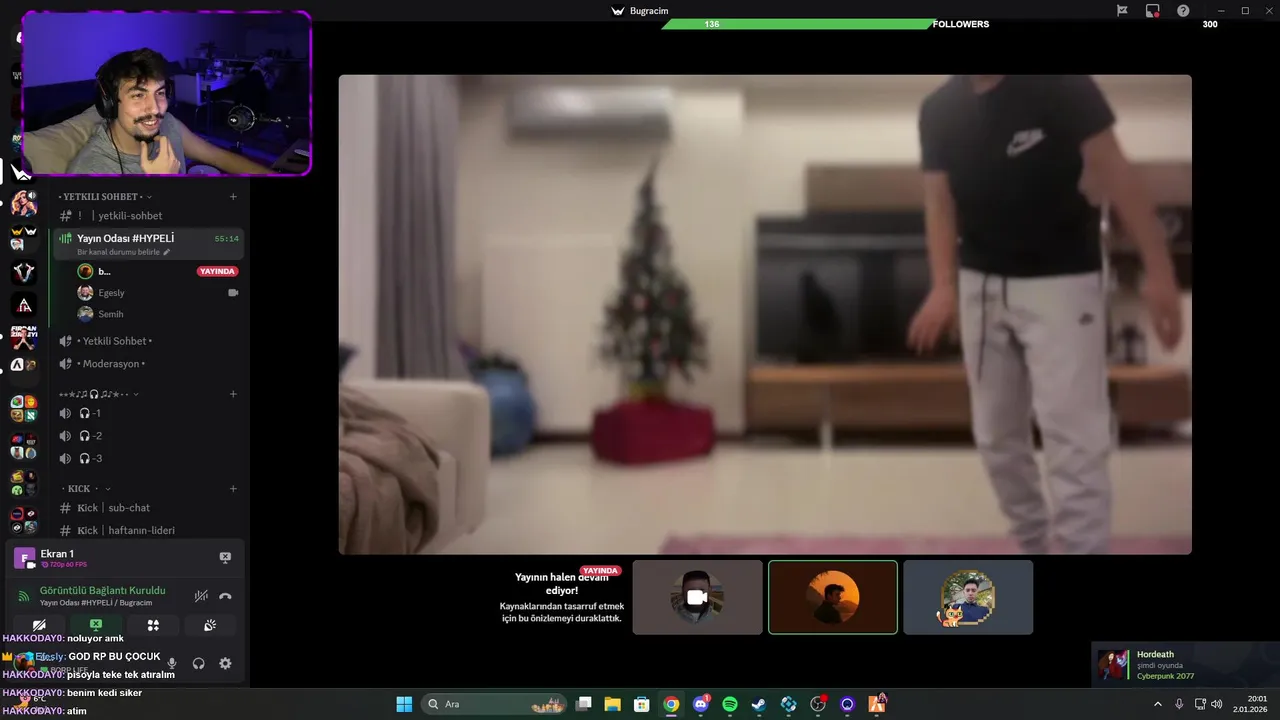
Task: Collapse YETKILI SOHBET category
Action: (105, 197)
